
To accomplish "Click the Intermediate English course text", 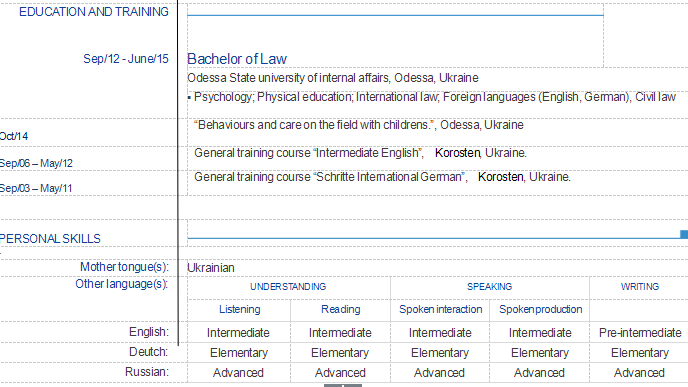I will pos(360,153).
